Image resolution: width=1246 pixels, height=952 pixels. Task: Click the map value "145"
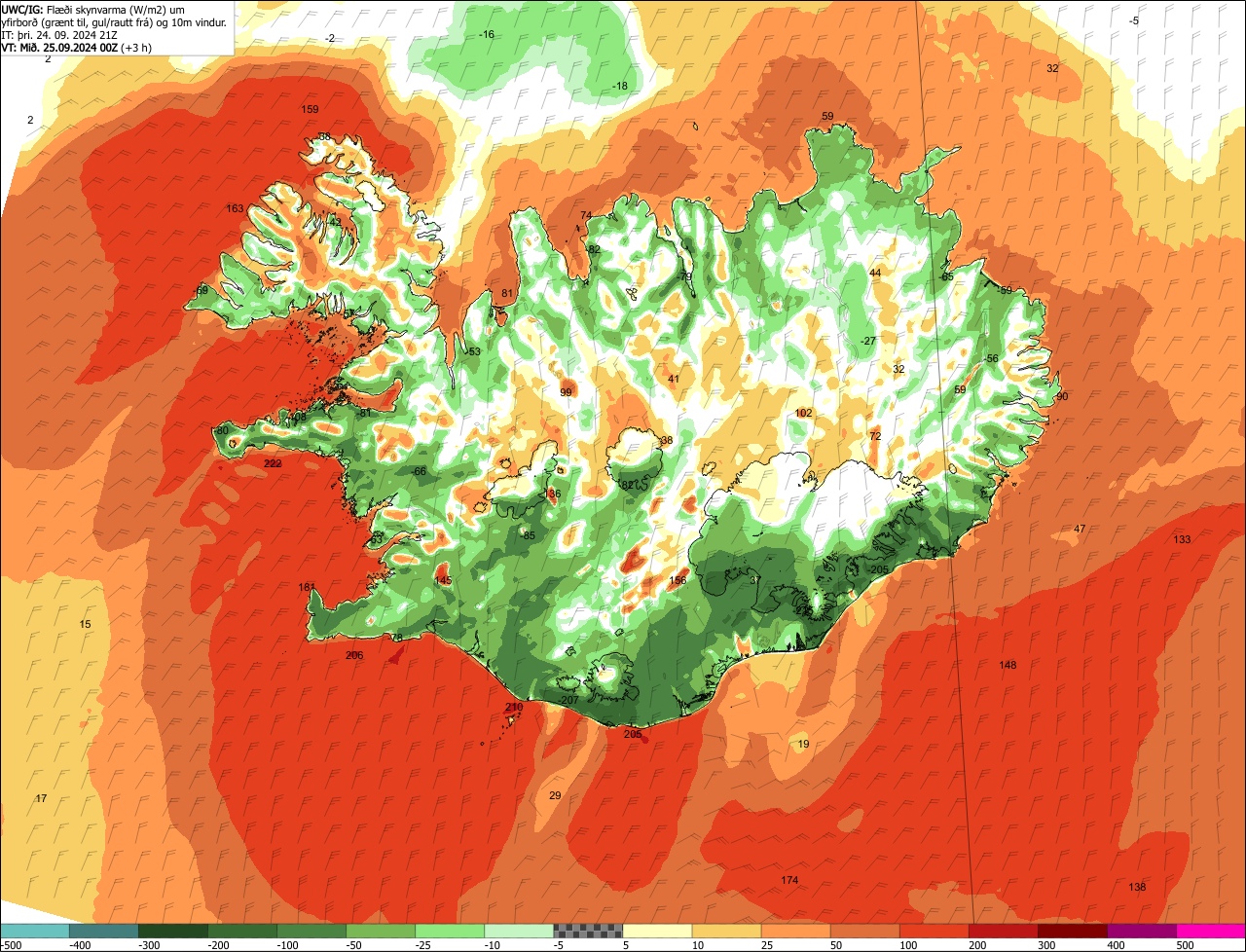tap(443, 580)
